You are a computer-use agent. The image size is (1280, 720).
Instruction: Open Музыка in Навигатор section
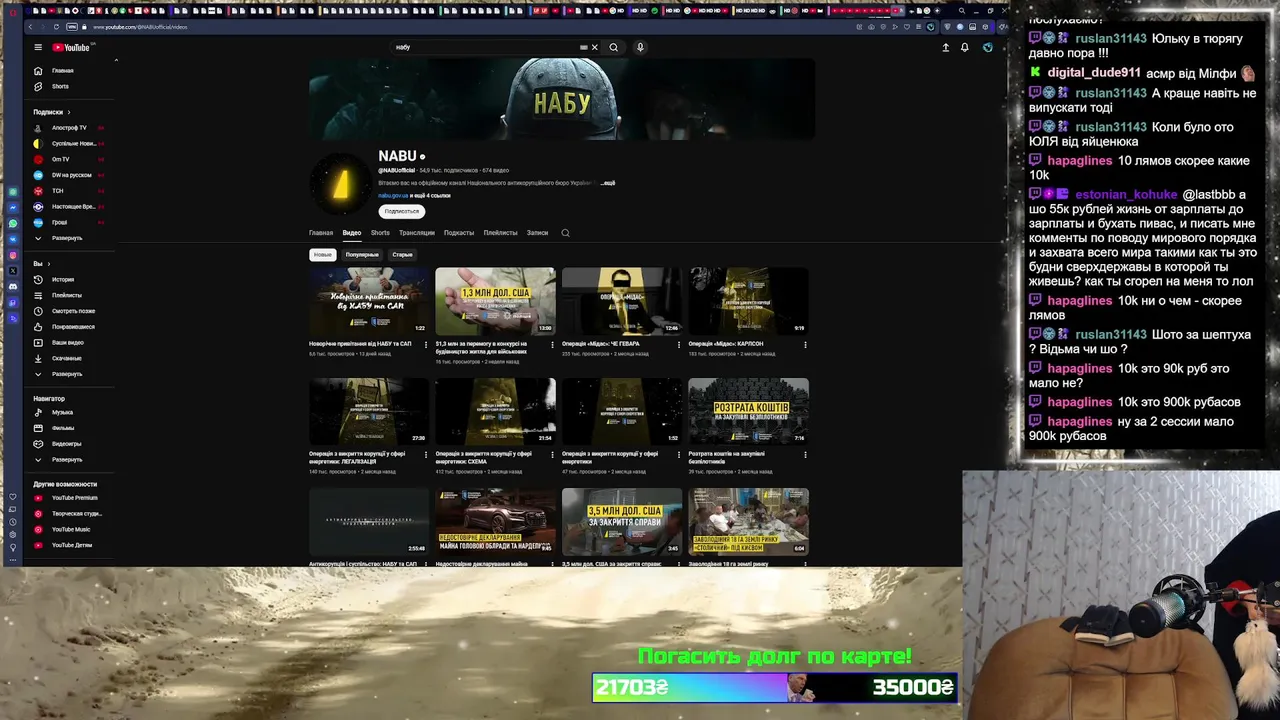click(62, 412)
